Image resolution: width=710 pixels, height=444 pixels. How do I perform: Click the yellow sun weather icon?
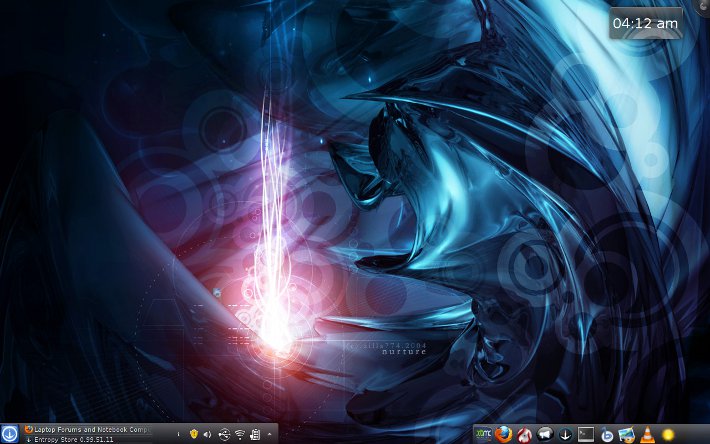point(668,435)
